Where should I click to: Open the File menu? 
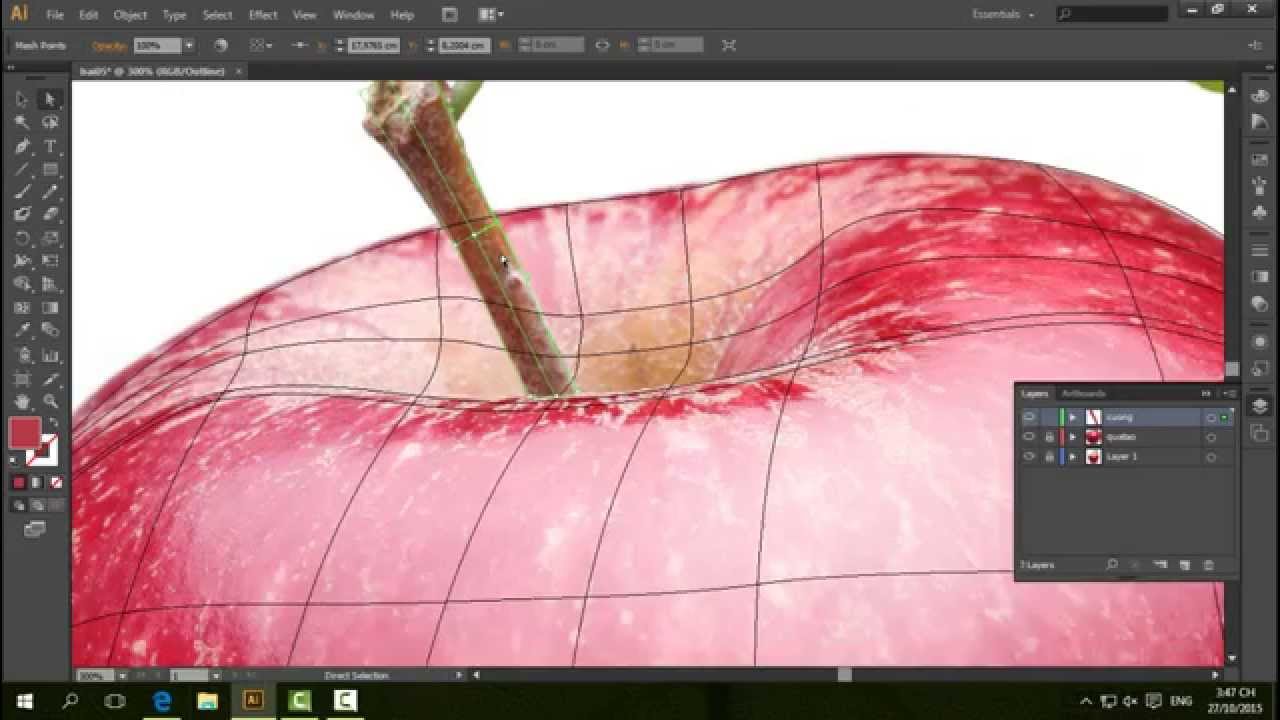pos(55,15)
